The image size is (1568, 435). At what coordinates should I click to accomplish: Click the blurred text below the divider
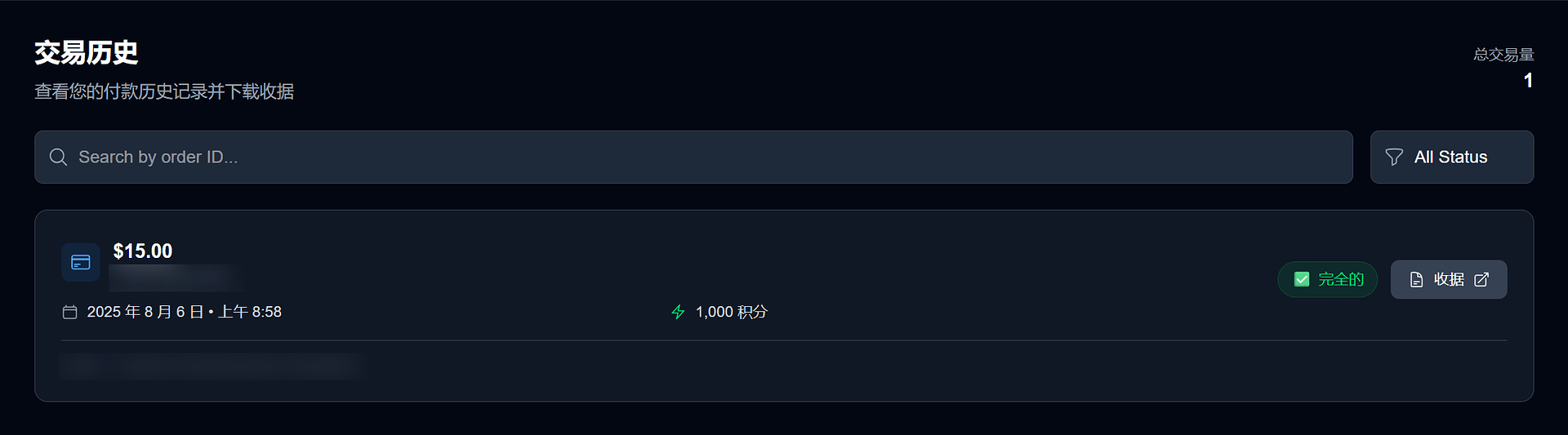[x=211, y=366]
